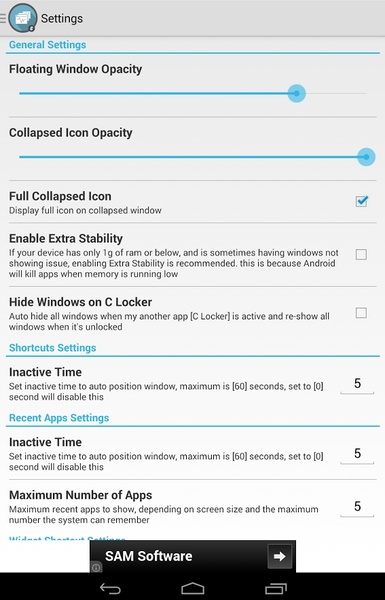
Task: Uncheck Full Collapsed Icon checkbox
Action: pos(361,201)
